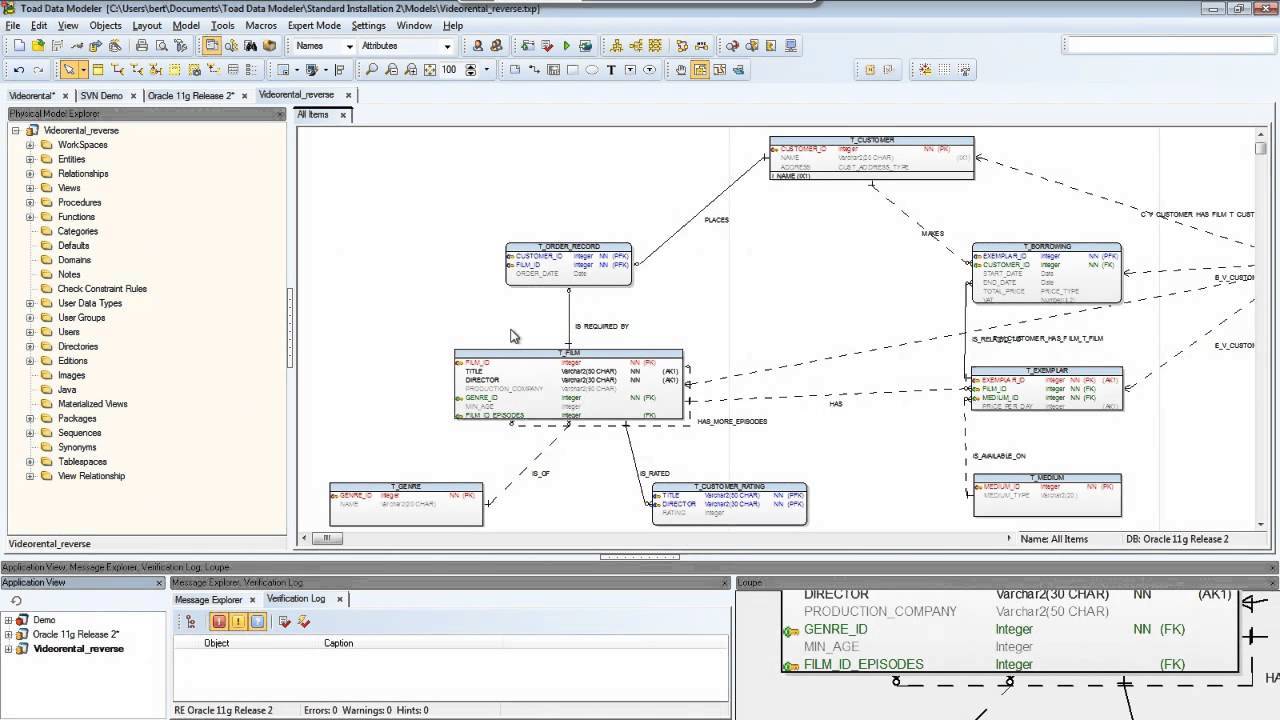1280x720 pixels.
Task: Click the vertical scrollbar of the diagram
Action: coord(1261,327)
